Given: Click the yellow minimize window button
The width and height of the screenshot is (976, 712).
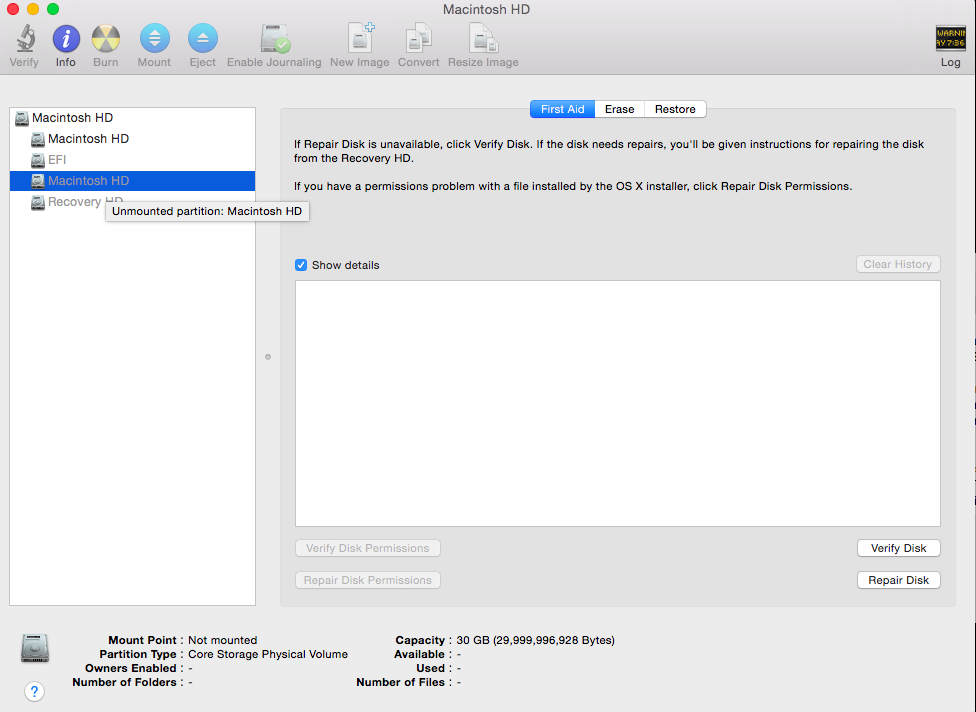Looking at the screenshot, I should click(x=33, y=9).
